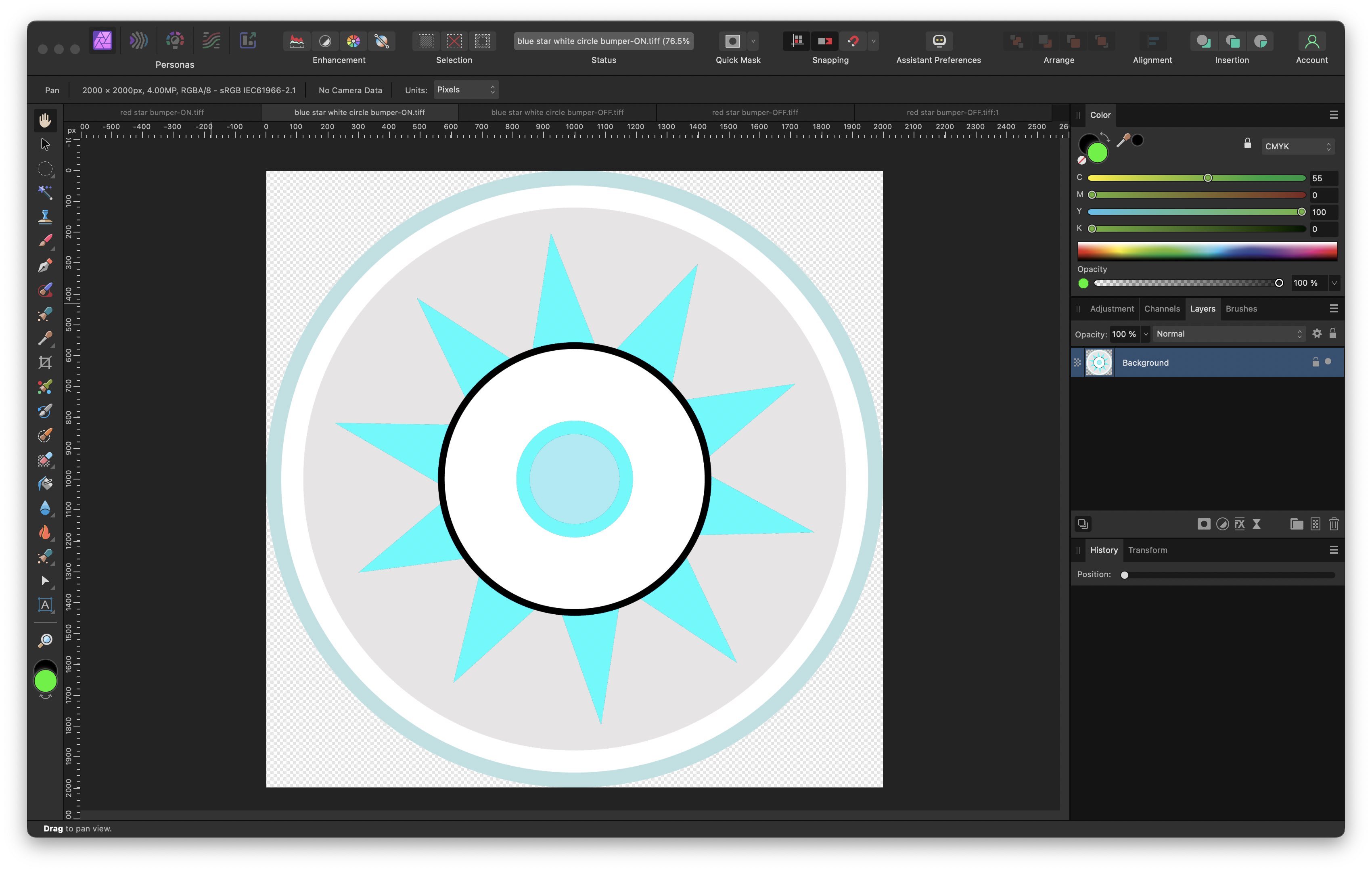1372x871 pixels.
Task: Select the Artistic Text tool
Action: point(45,605)
